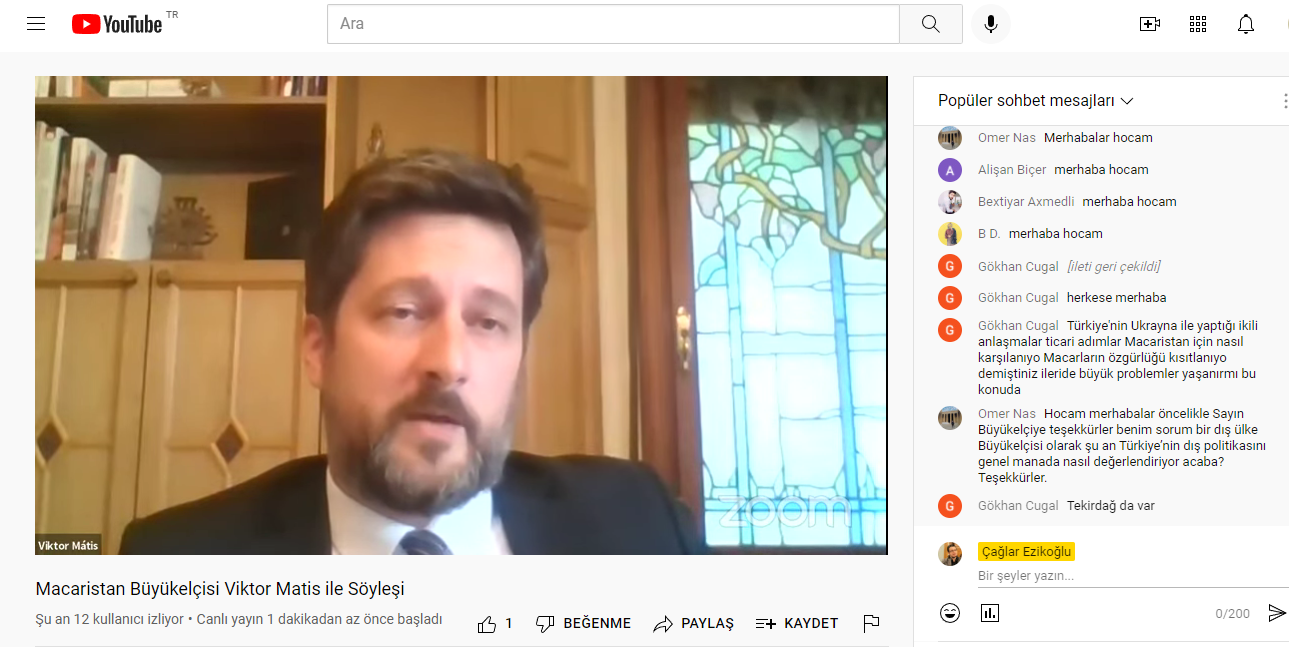
Task: Dislike the video via BEĞENME
Action: [x=584, y=624]
